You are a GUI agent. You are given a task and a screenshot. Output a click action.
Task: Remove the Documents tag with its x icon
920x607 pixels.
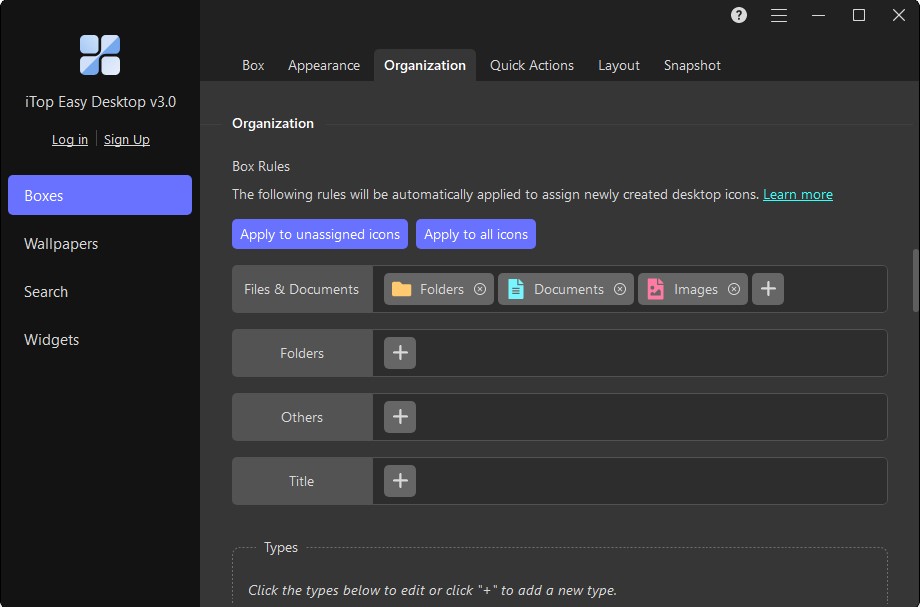(x=620, y=289)
